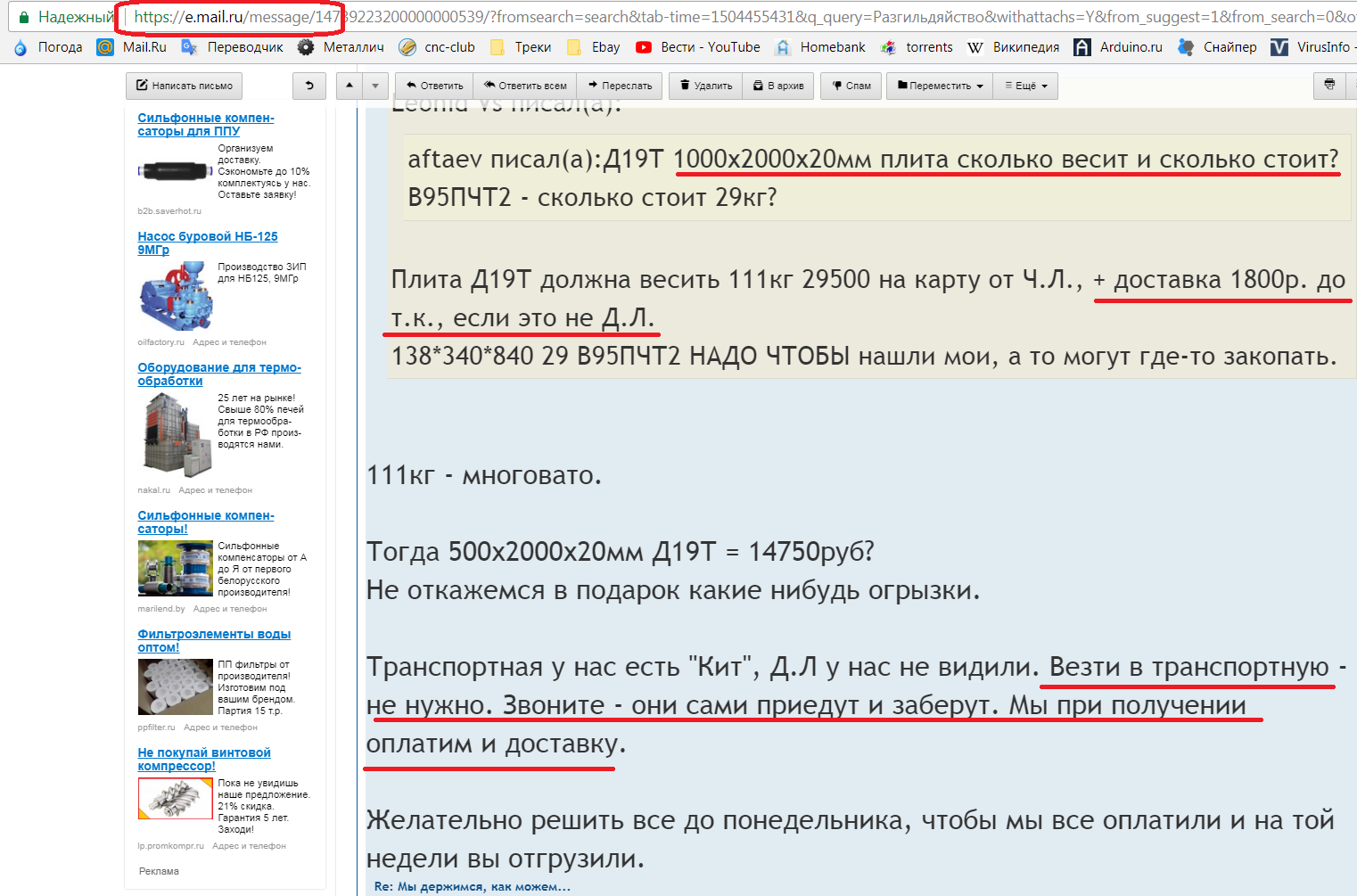Click the heat treatment furnace ad thumbnail
The height and width of the screenshot is (896, 1357).
point(175,435)
